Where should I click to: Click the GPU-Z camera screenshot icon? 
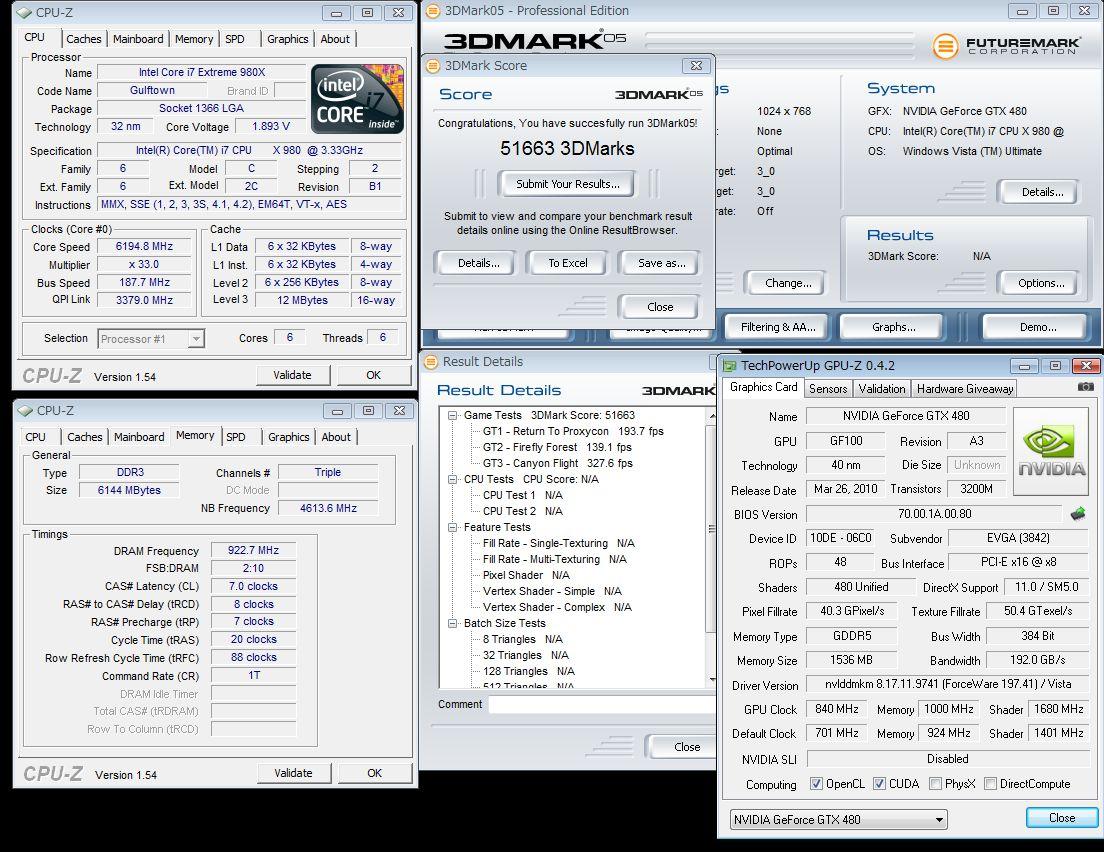click(x=1086, y=387)
